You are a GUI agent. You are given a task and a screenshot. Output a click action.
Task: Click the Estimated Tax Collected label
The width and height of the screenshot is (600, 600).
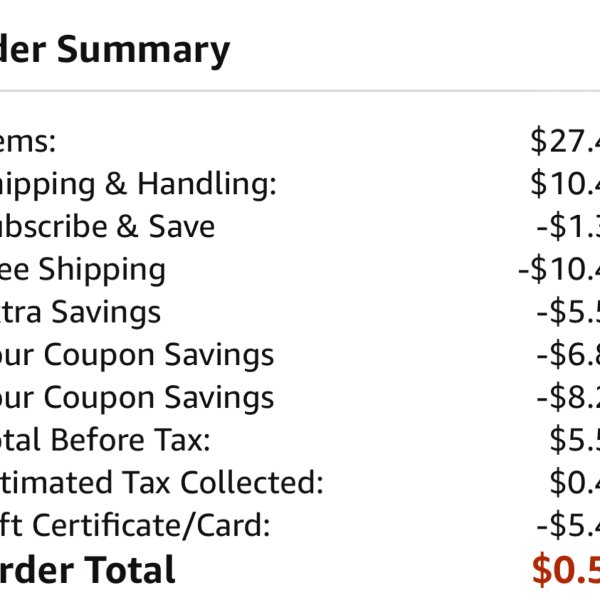(162, 482)
